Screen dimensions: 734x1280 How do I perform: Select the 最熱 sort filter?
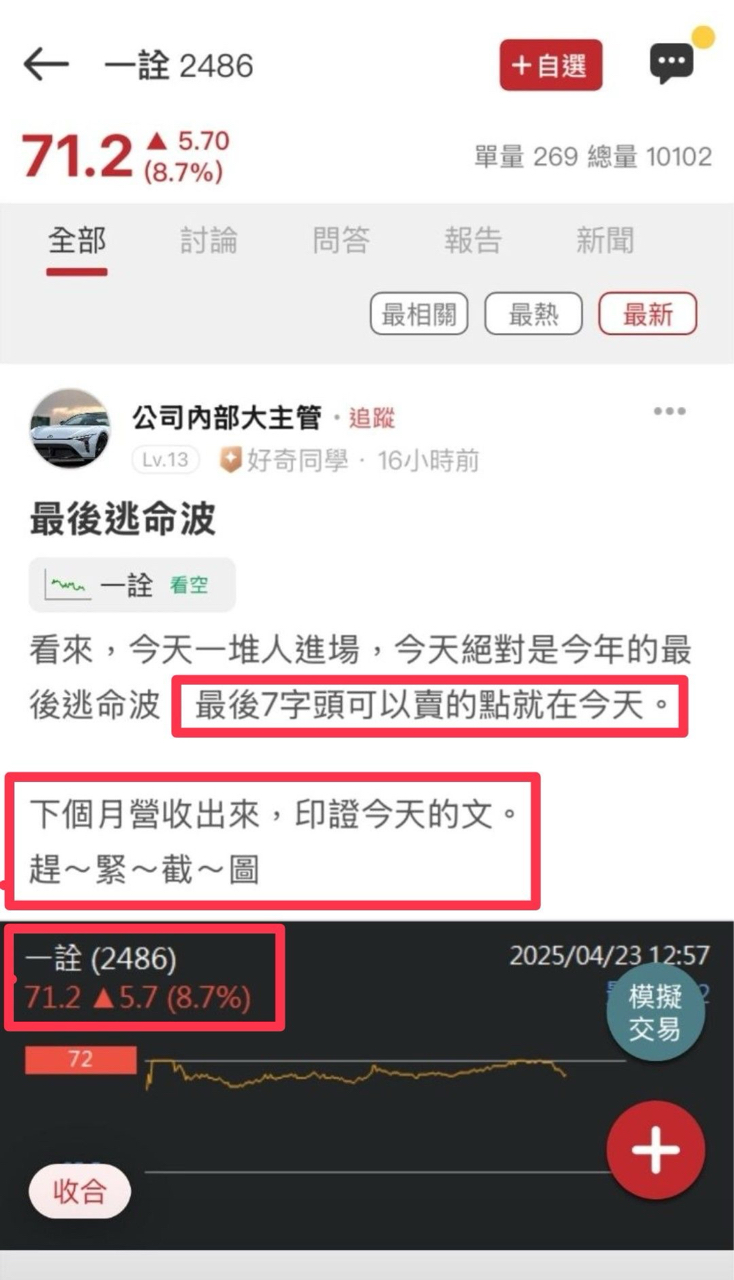(x=534, y=315)
